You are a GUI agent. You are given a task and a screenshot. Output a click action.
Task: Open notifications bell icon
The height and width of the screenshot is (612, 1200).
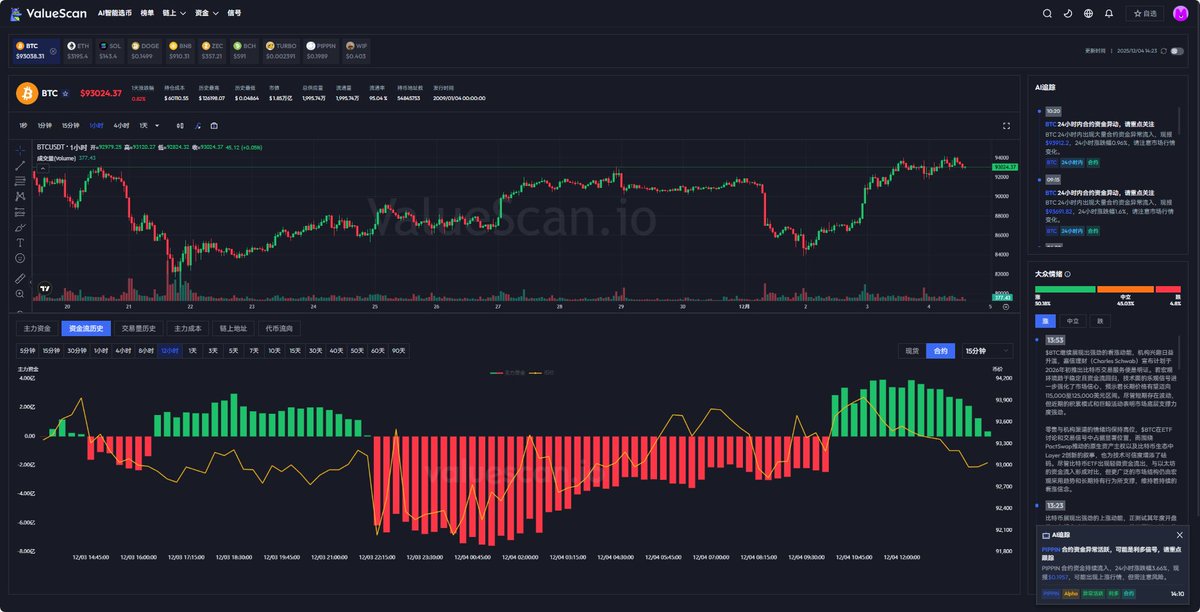point(1108,13)
